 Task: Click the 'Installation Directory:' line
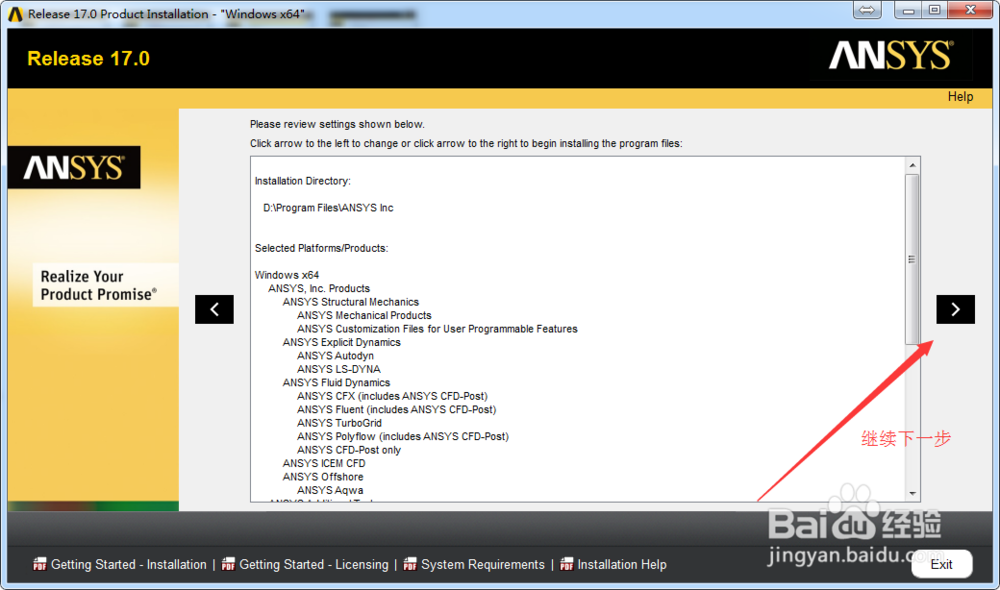coord(302,181)
